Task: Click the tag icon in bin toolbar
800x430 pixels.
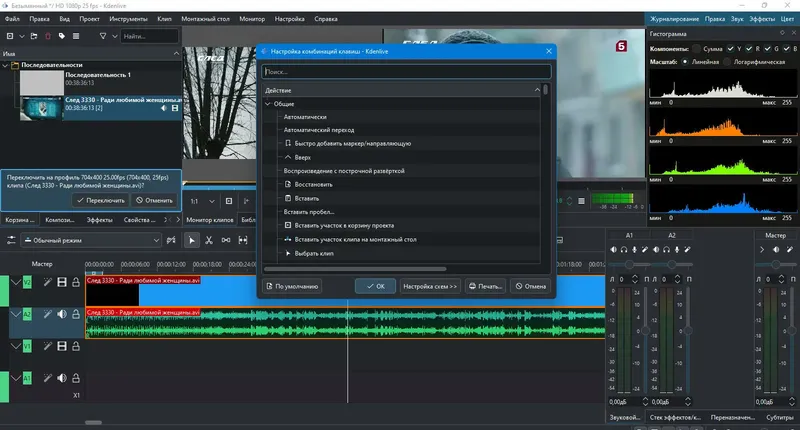Action: pos(64,36)
